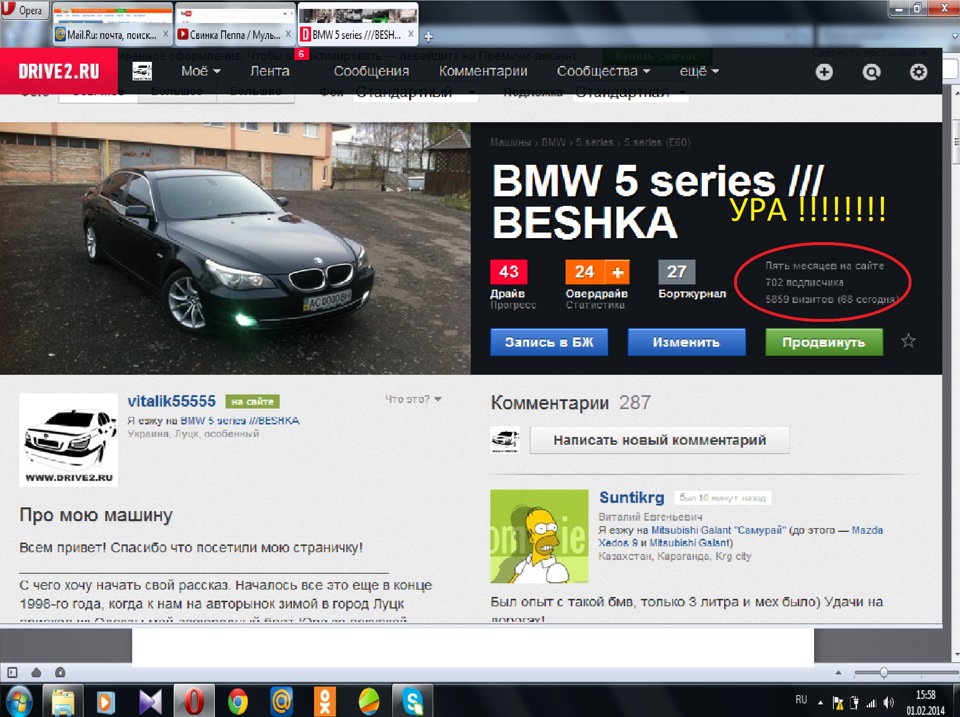This screenshot has height=717, width=960.
Task: Open Комментарии in the navbar
Action: pos(483,72)
